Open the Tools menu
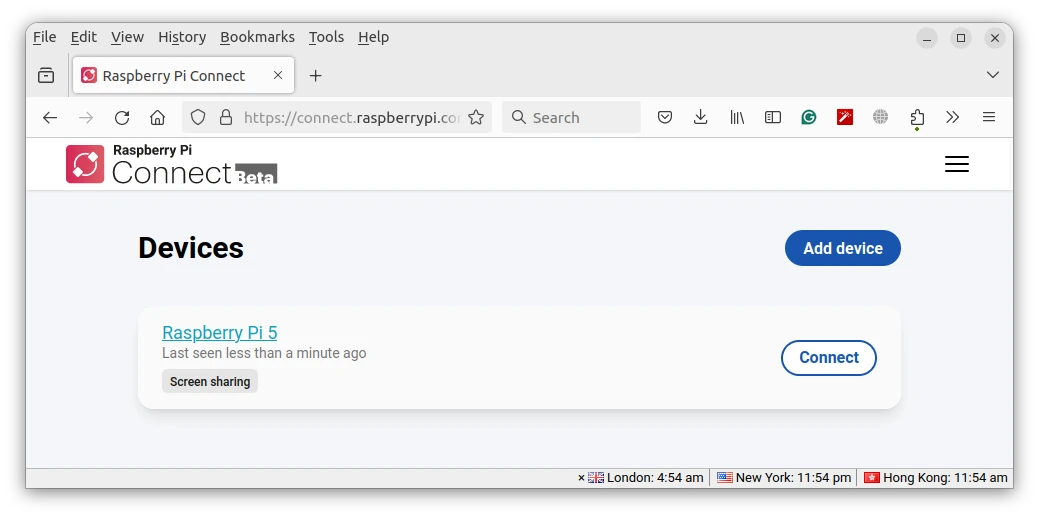The width and height of the screenshot is (1039, 517). click(x=326, y=37)
